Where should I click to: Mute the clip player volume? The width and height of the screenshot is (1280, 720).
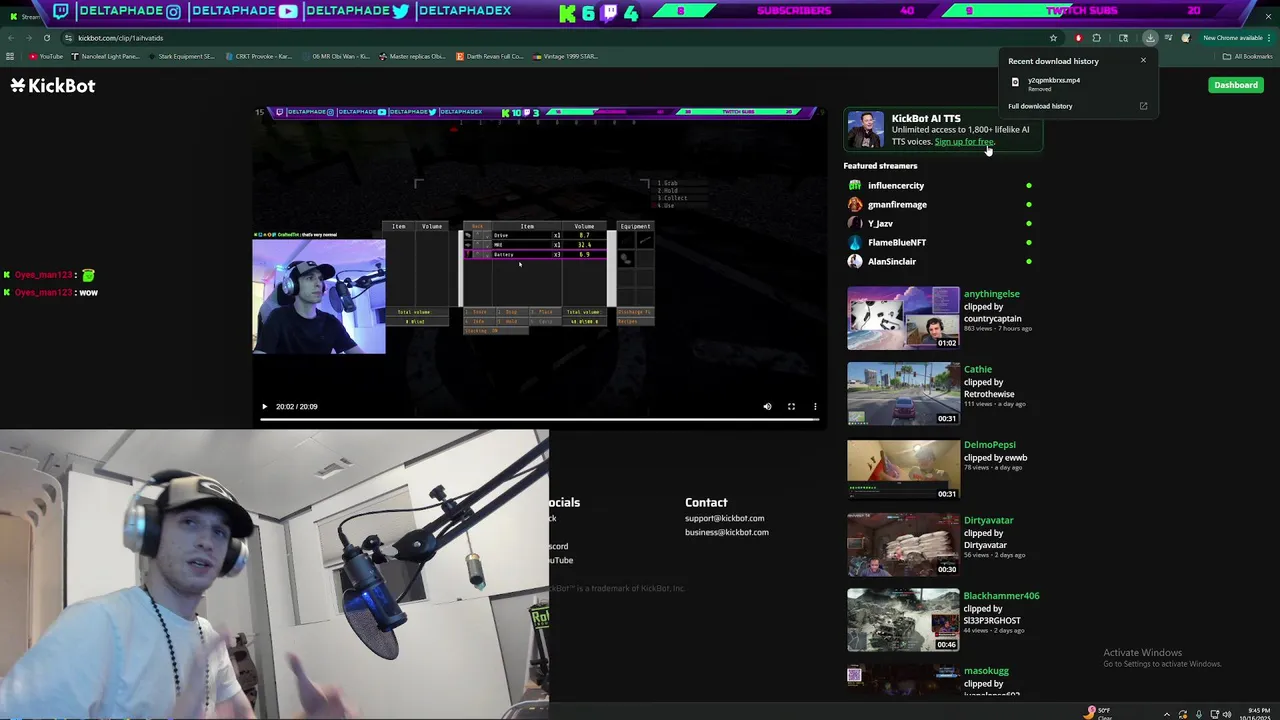click(767, 406)
